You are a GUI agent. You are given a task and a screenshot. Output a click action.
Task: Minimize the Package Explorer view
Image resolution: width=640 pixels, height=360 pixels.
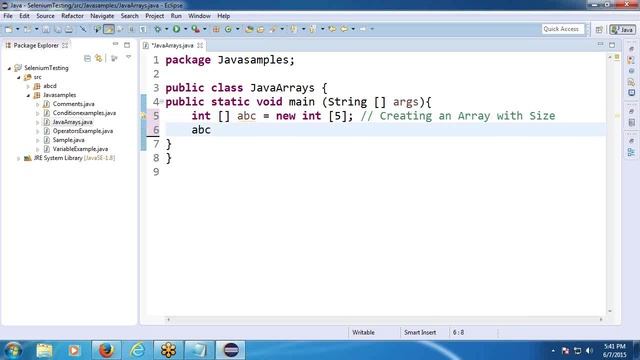coord(116,44)
